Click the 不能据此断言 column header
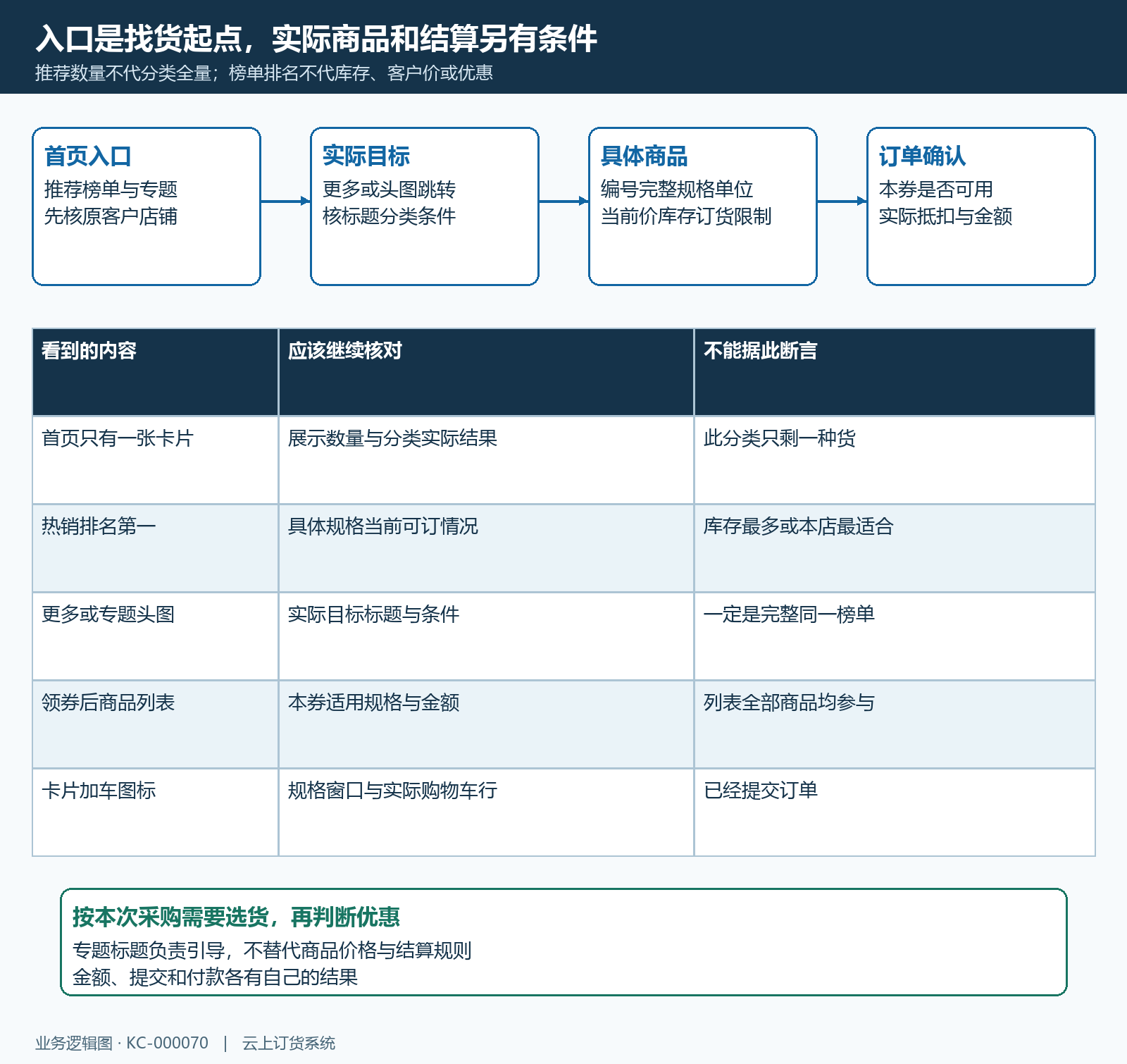This screenshot has width=1127, height=1064. coord(895,372)
